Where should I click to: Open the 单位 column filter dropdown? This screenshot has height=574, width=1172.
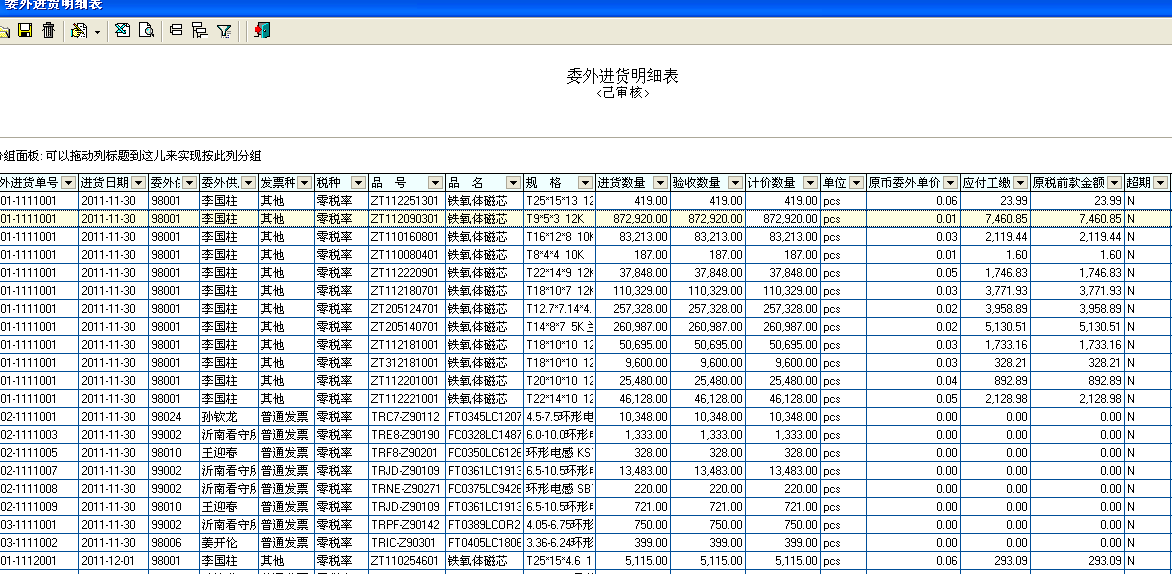click(x=856, y=183)
